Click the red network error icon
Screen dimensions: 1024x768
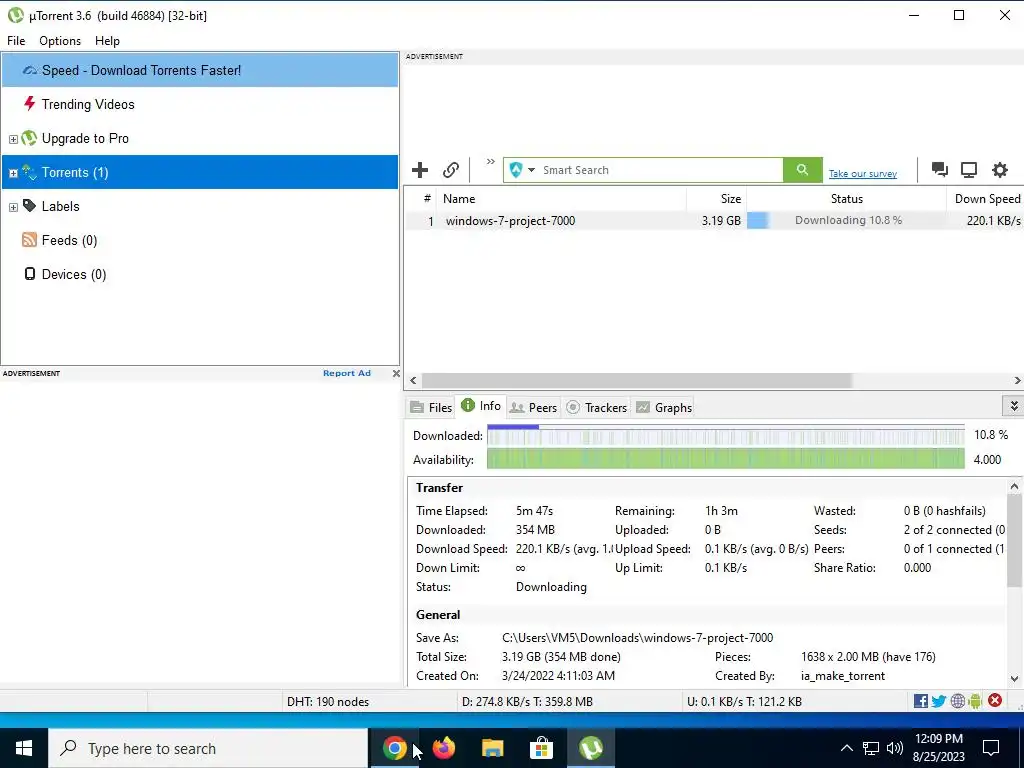[x=995, y=701]
